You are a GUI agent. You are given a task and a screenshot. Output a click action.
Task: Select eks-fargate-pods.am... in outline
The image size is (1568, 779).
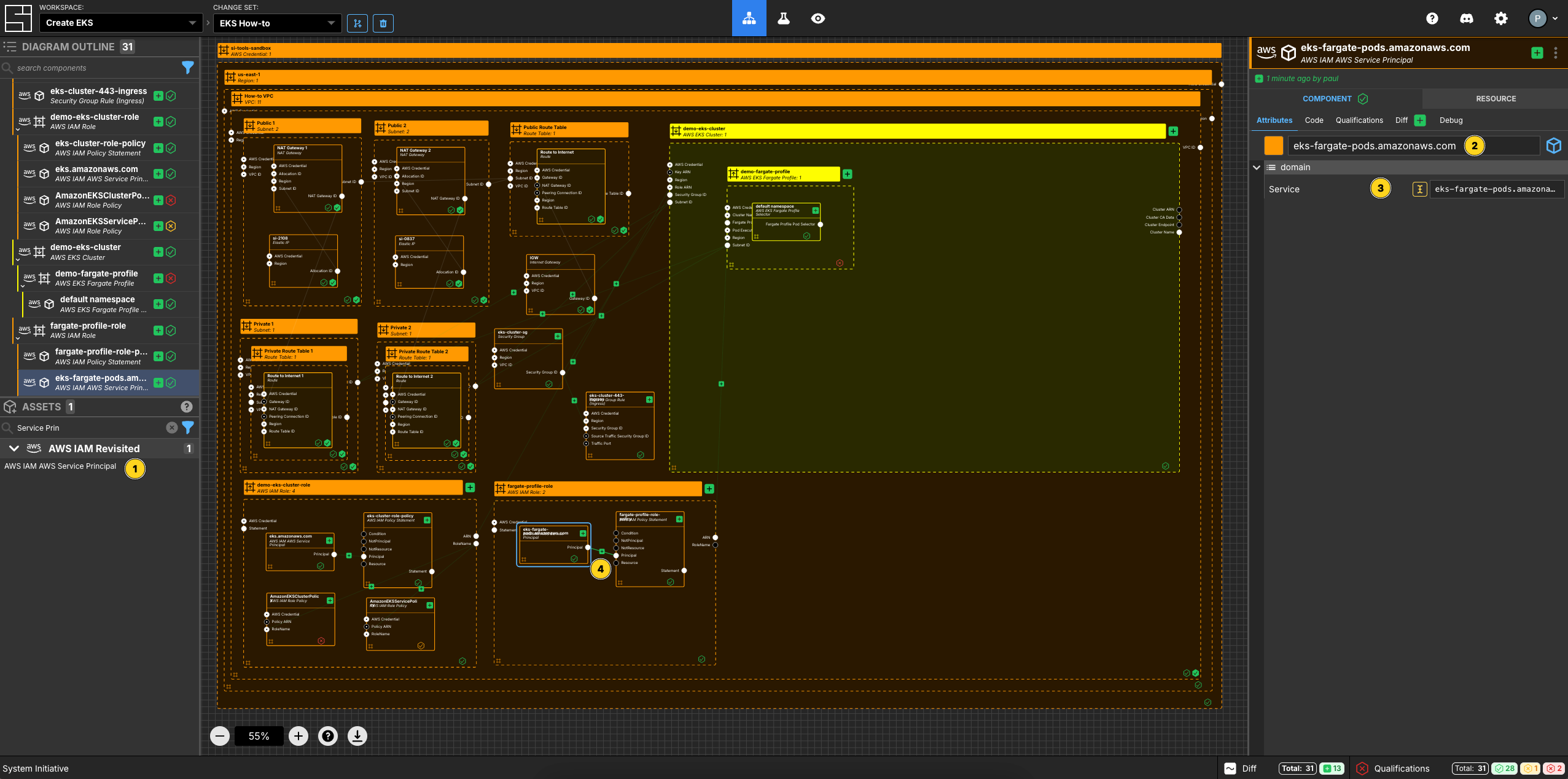pos(107,383)
